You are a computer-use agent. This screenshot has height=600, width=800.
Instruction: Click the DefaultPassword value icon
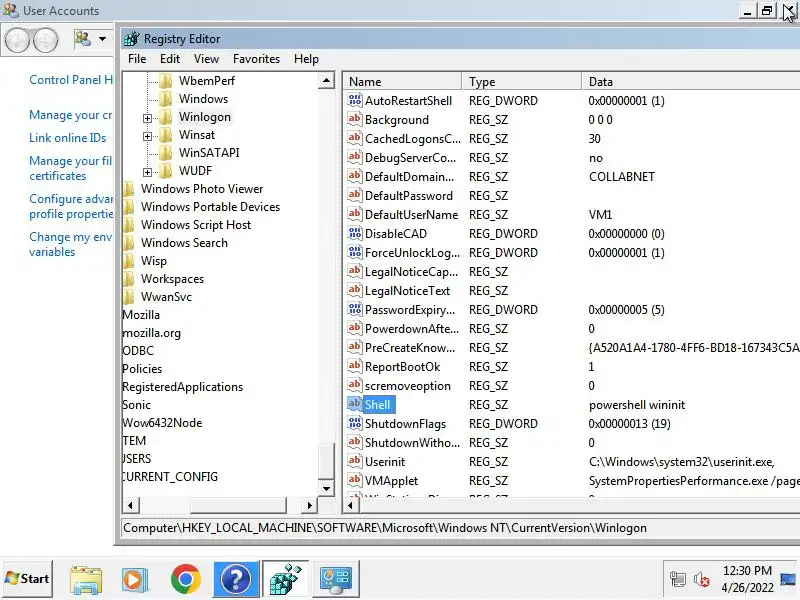click(x=355, y=195)
